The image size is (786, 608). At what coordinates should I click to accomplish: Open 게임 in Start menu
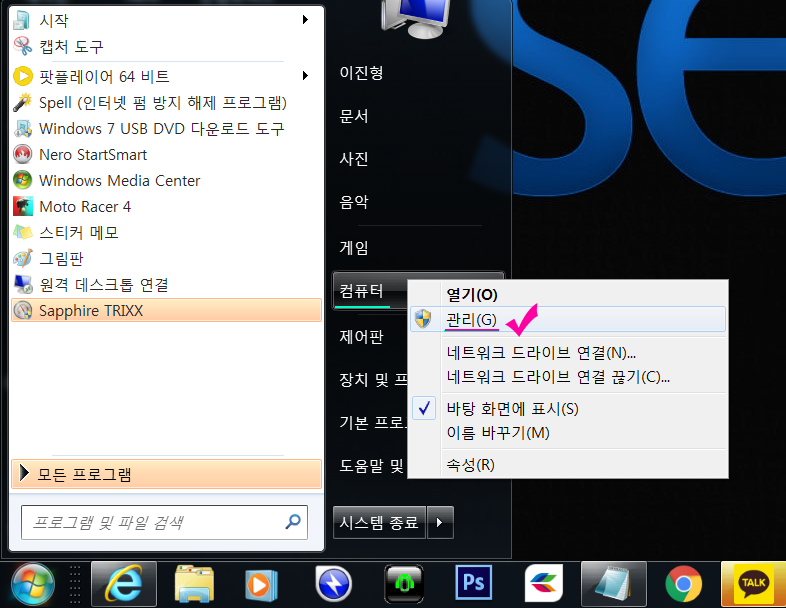(x=354, y=247)
